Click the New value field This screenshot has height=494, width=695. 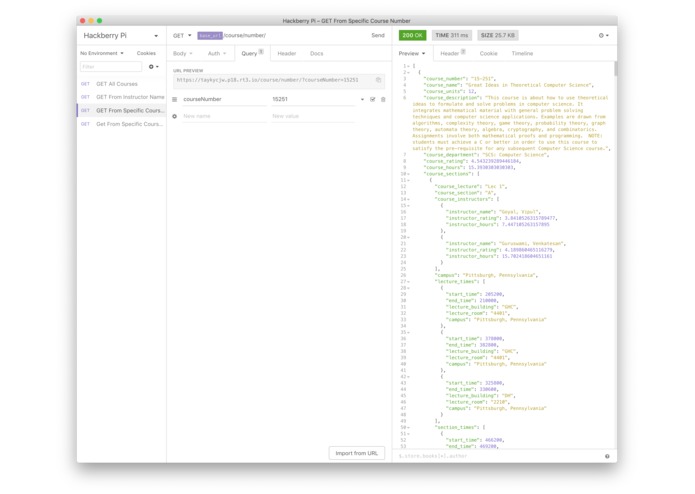(314, 116)
